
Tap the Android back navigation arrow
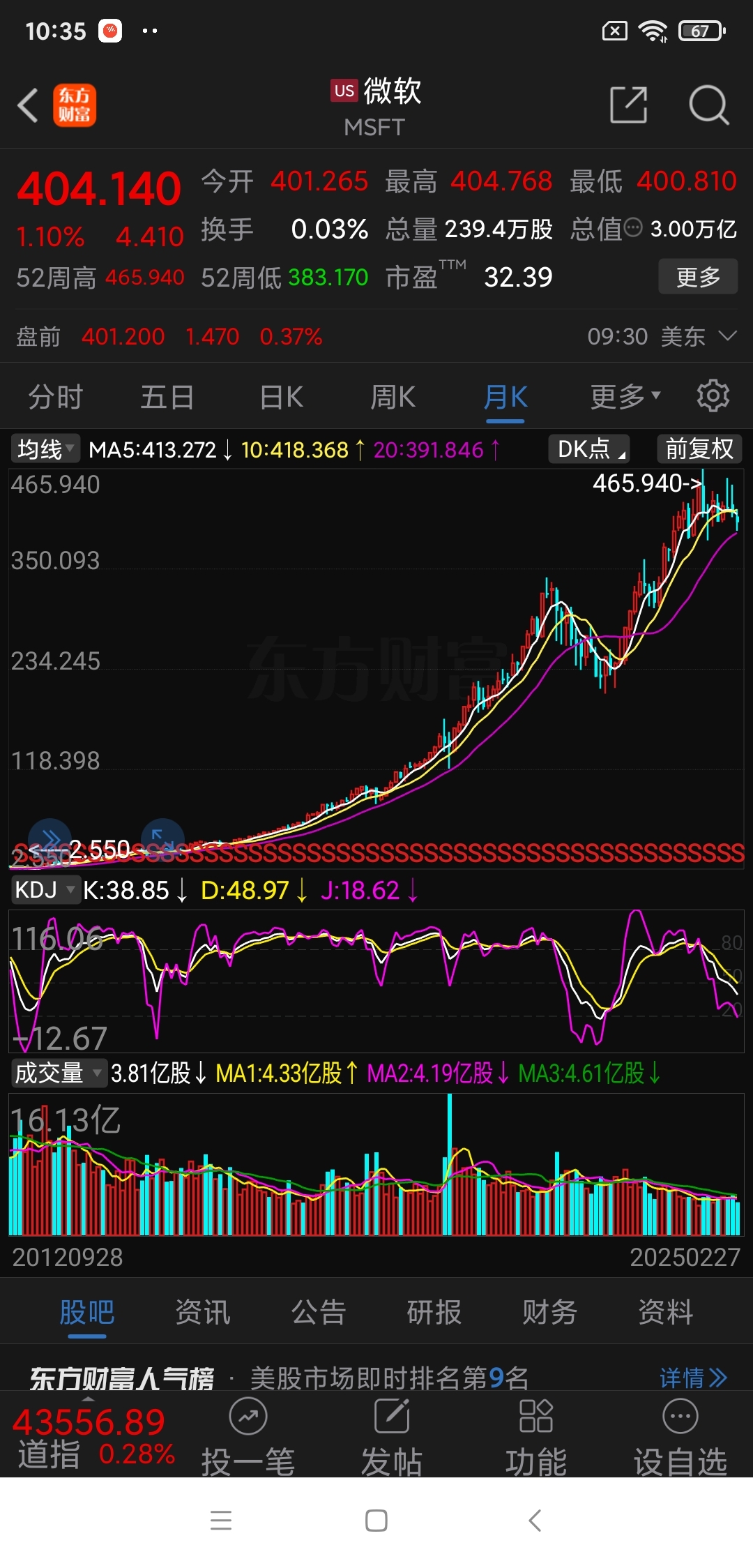535,1520
